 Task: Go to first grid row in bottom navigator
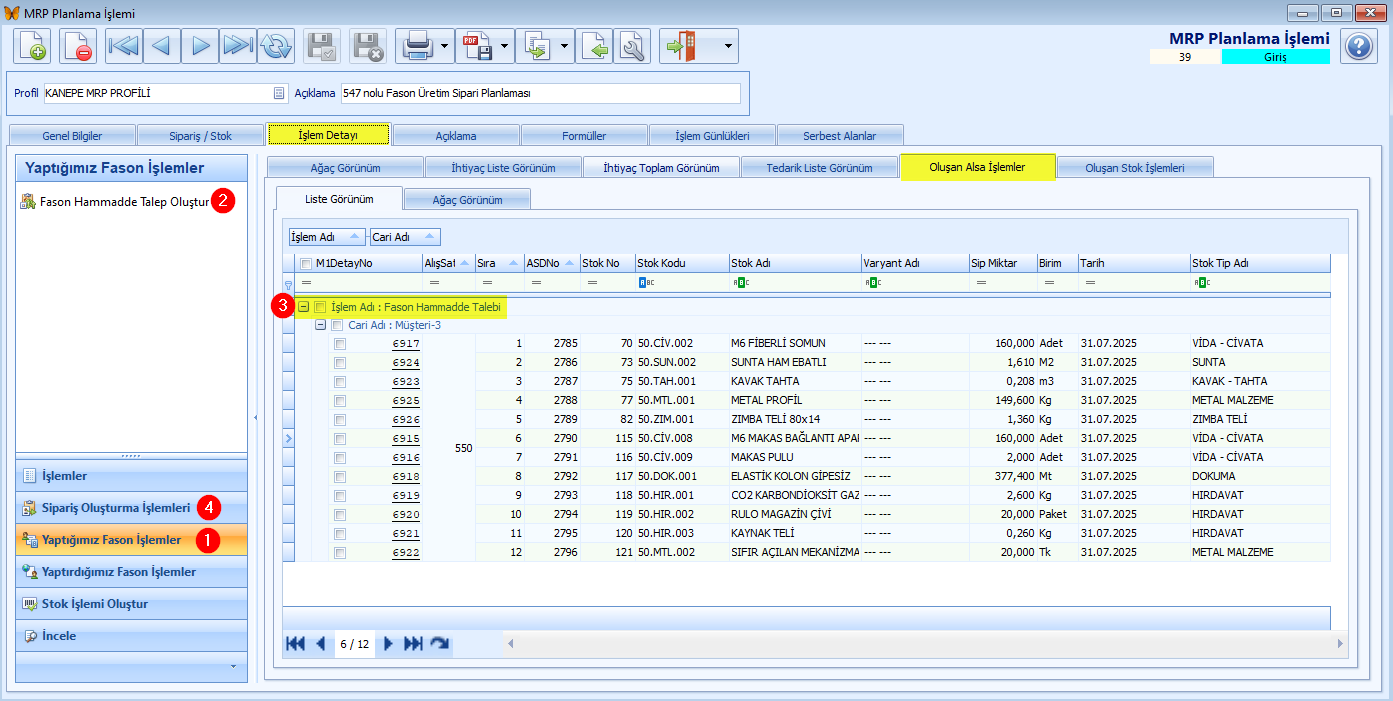pos(295,644)
